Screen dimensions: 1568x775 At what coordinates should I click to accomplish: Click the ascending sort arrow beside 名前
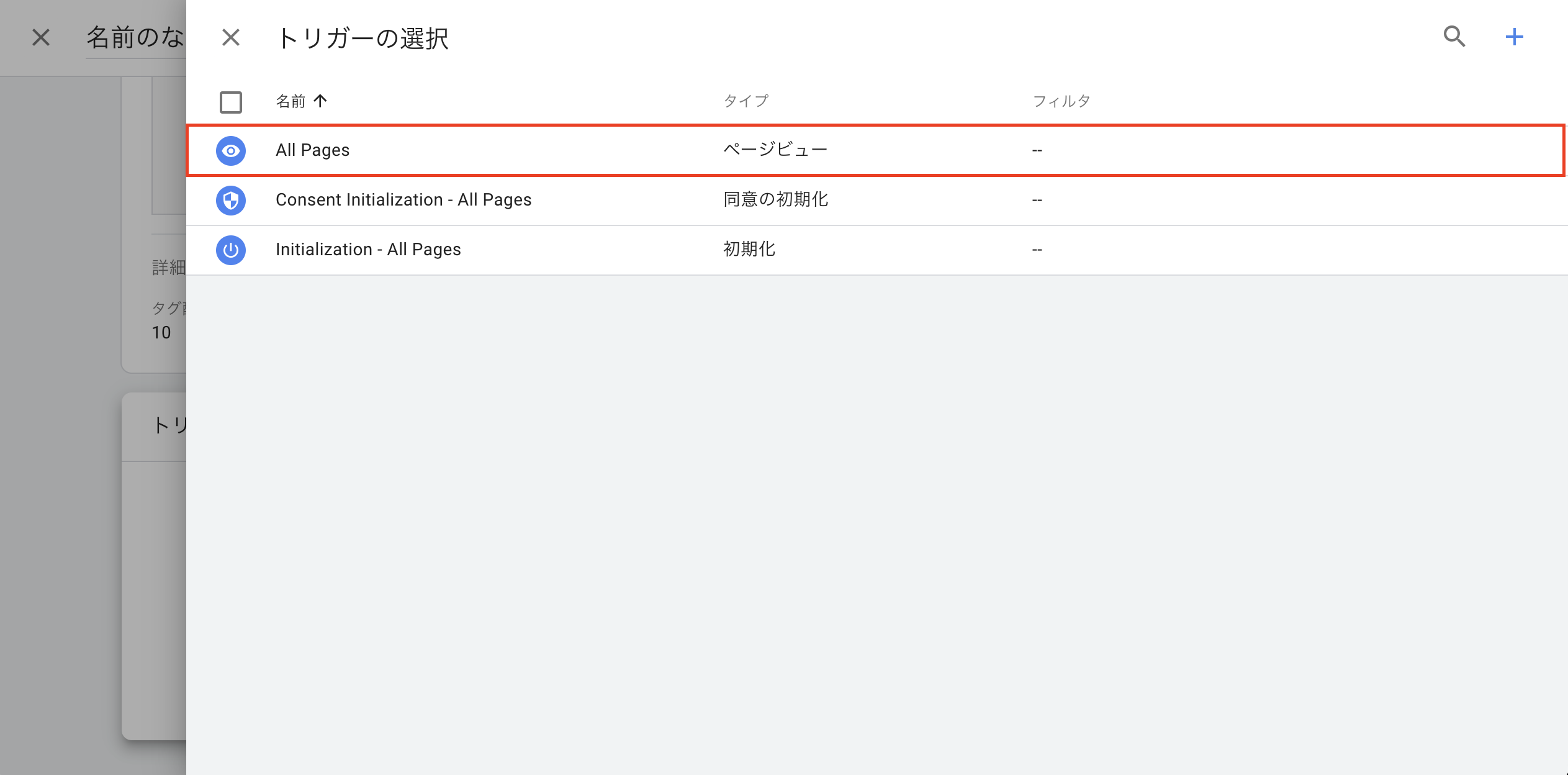pyautogui.click(x=320, y=101)
